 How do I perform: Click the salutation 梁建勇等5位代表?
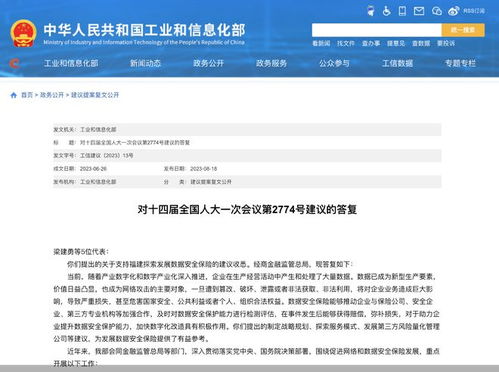pyautogui.click(x=81, y=252)
